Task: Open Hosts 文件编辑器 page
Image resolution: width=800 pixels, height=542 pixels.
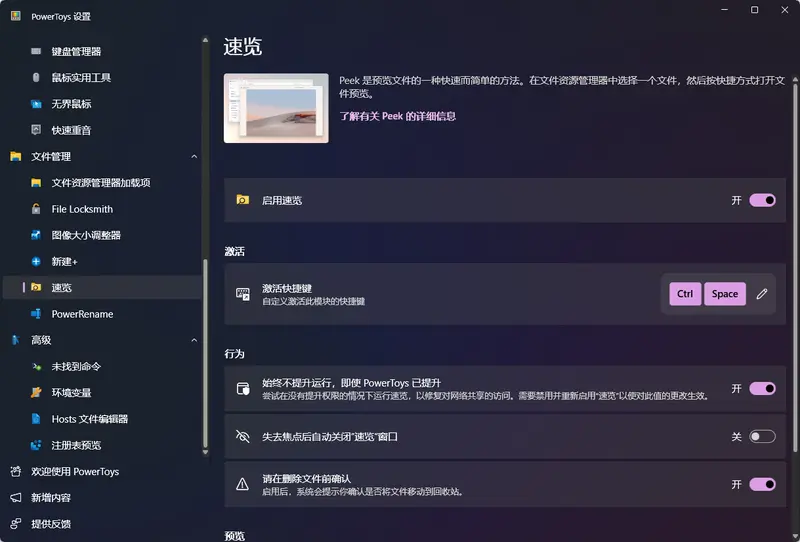Action: point(102,419)
